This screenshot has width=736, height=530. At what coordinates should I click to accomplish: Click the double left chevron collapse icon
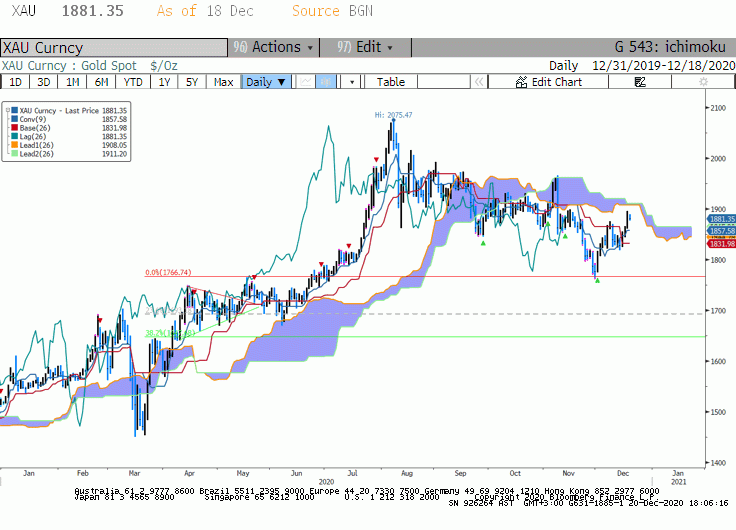click(x=479, y=82)
